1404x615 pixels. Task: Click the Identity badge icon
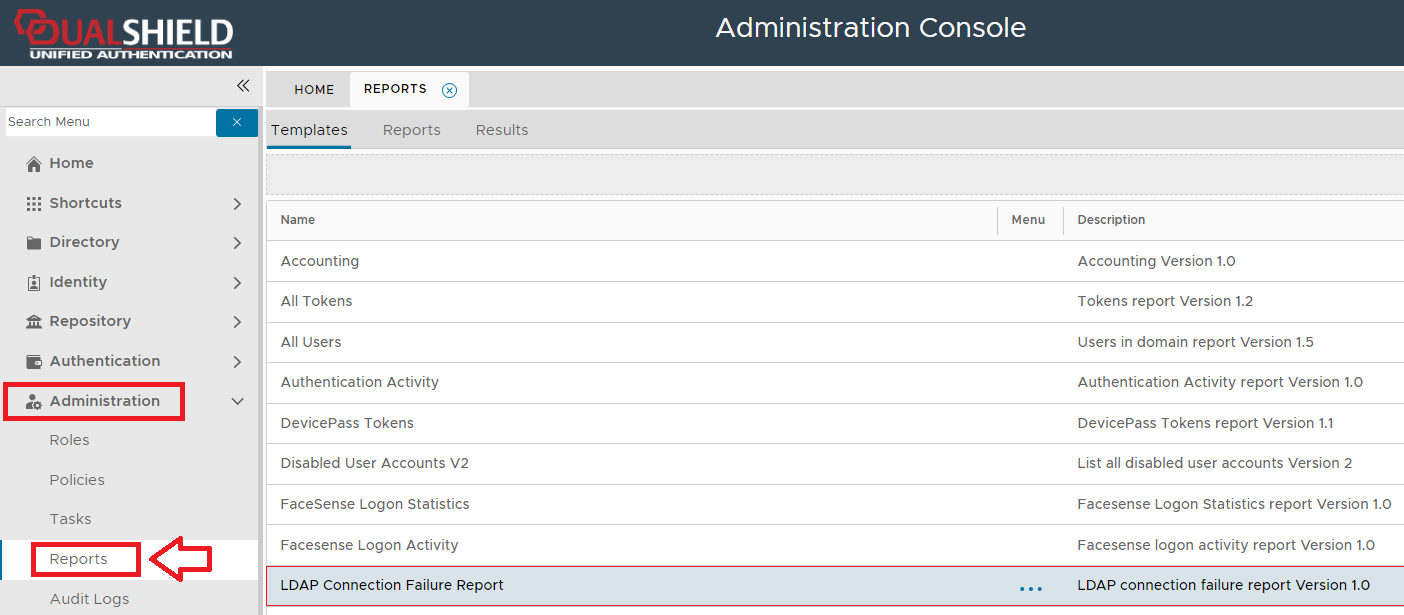pyautogui.click(x=34, y=283)
